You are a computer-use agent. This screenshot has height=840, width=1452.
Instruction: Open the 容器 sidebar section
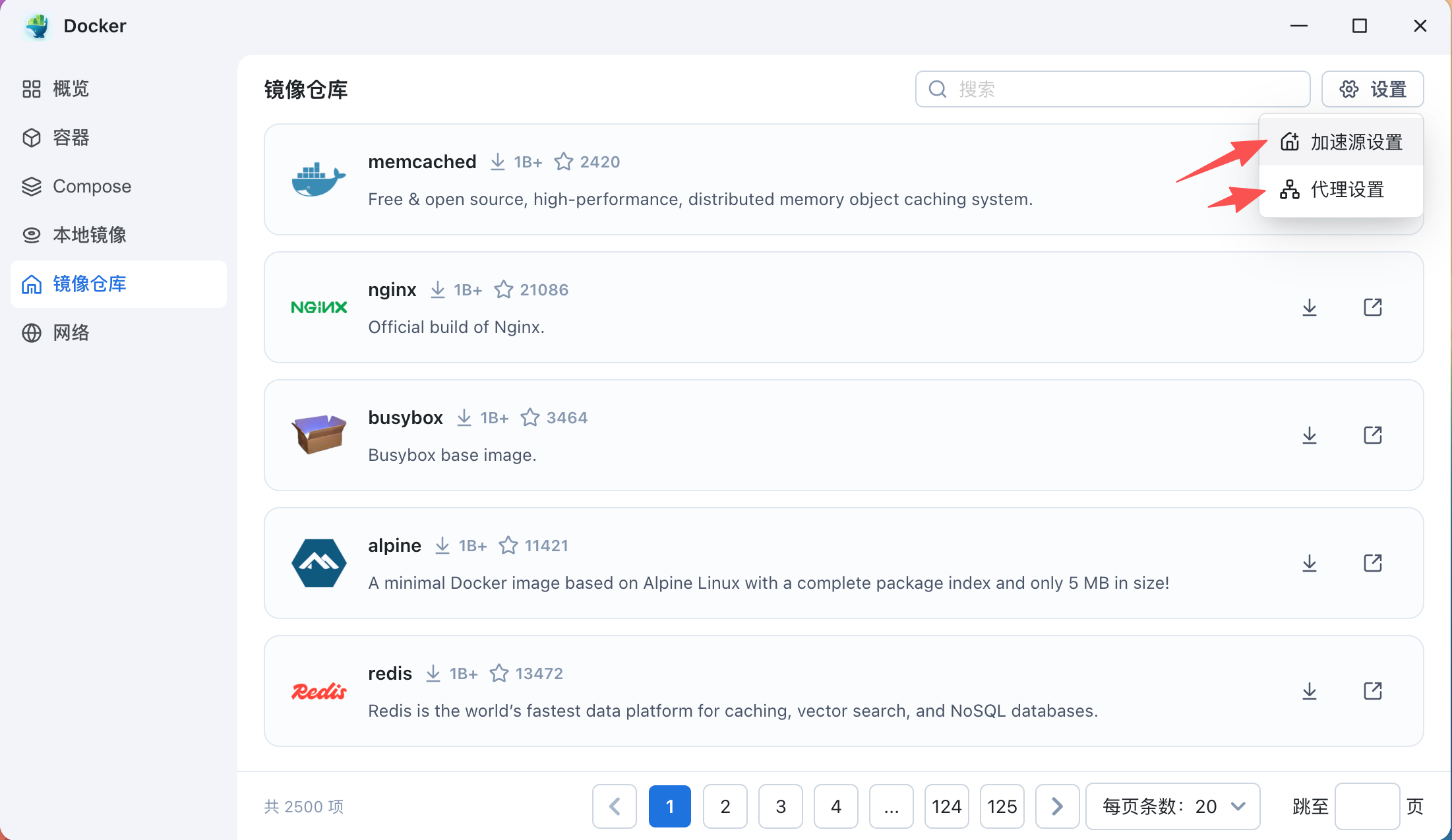(x=71, y=138)
